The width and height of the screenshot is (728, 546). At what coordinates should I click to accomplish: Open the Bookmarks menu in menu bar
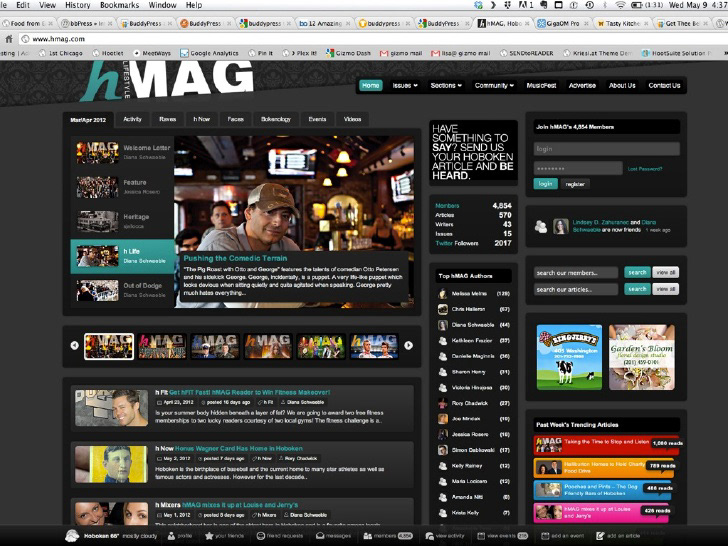[119, 5]
